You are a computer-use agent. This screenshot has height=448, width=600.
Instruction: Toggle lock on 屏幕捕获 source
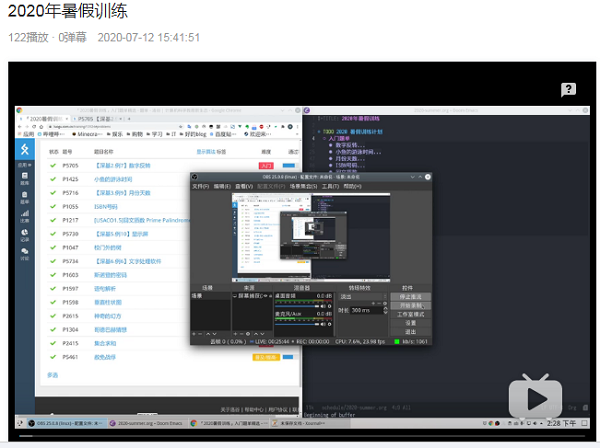270,296
